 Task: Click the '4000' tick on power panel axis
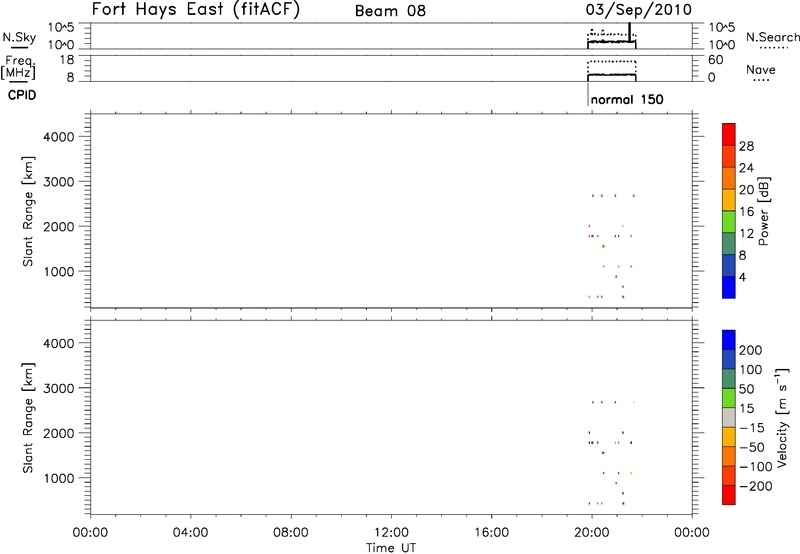point(59,137)
